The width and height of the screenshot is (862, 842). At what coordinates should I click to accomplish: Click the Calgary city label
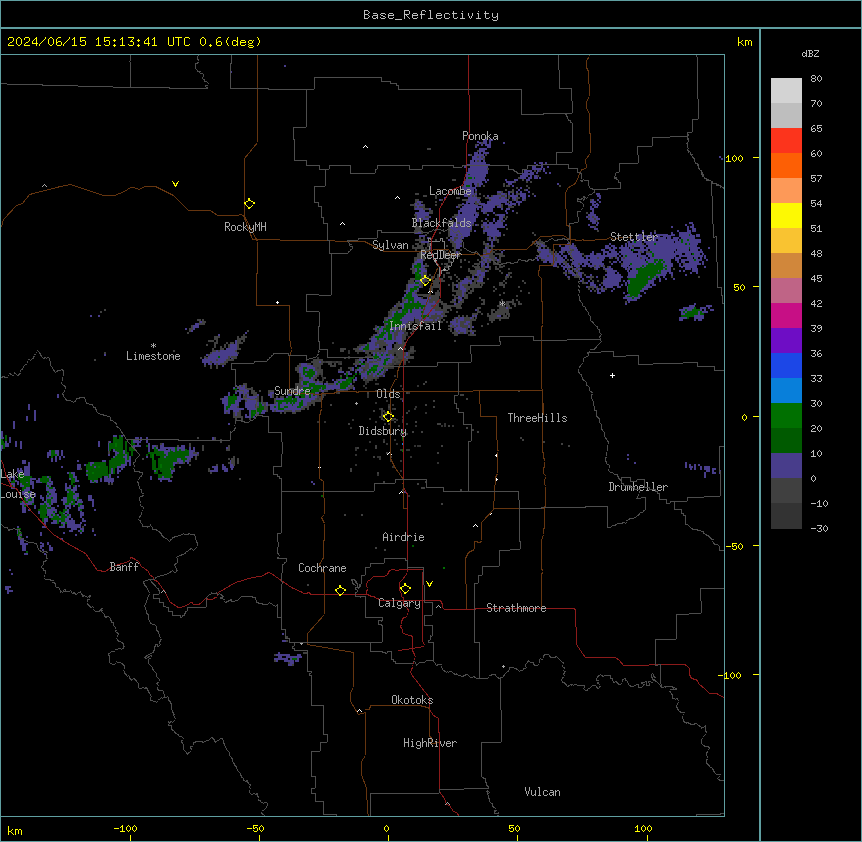pos(399,603)
